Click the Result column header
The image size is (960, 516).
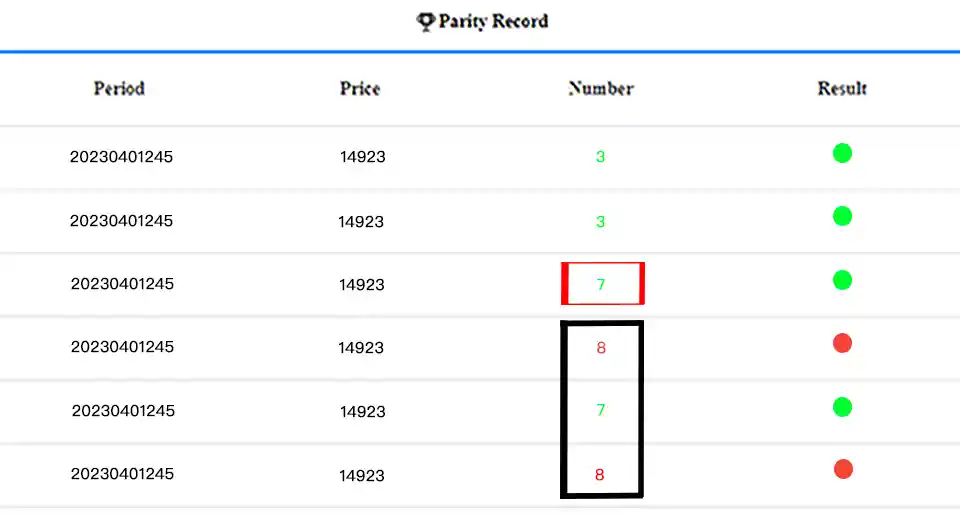pos(842,88)
